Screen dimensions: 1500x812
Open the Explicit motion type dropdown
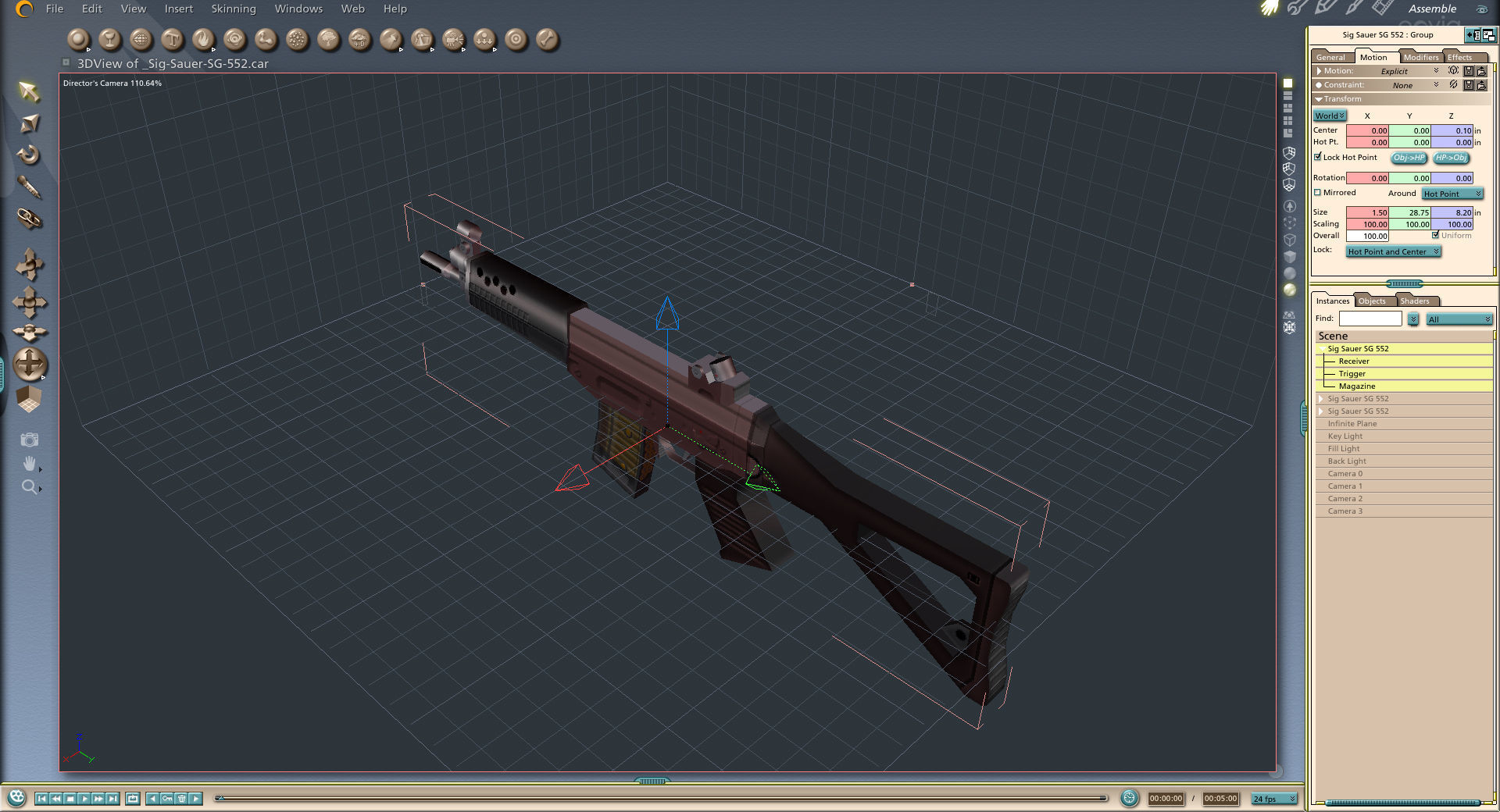click(x=1409, y=71)
